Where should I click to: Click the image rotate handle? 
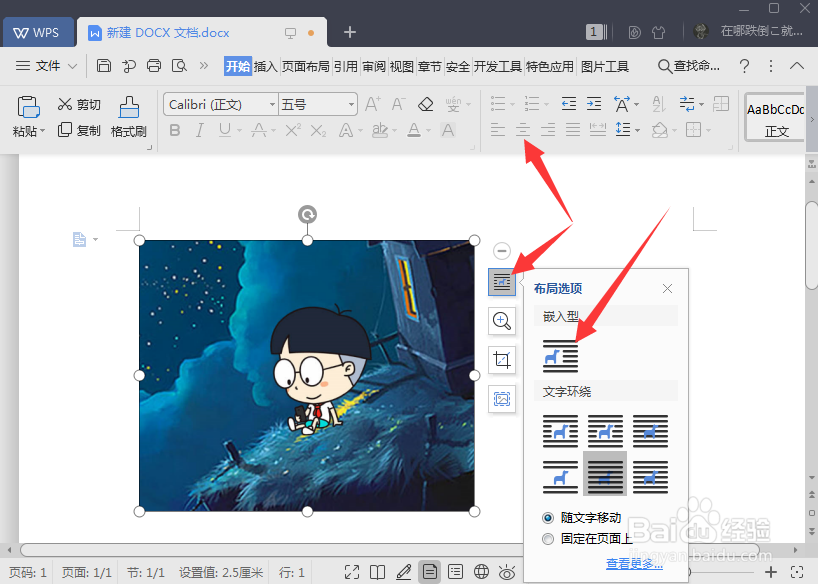point(307,214)
